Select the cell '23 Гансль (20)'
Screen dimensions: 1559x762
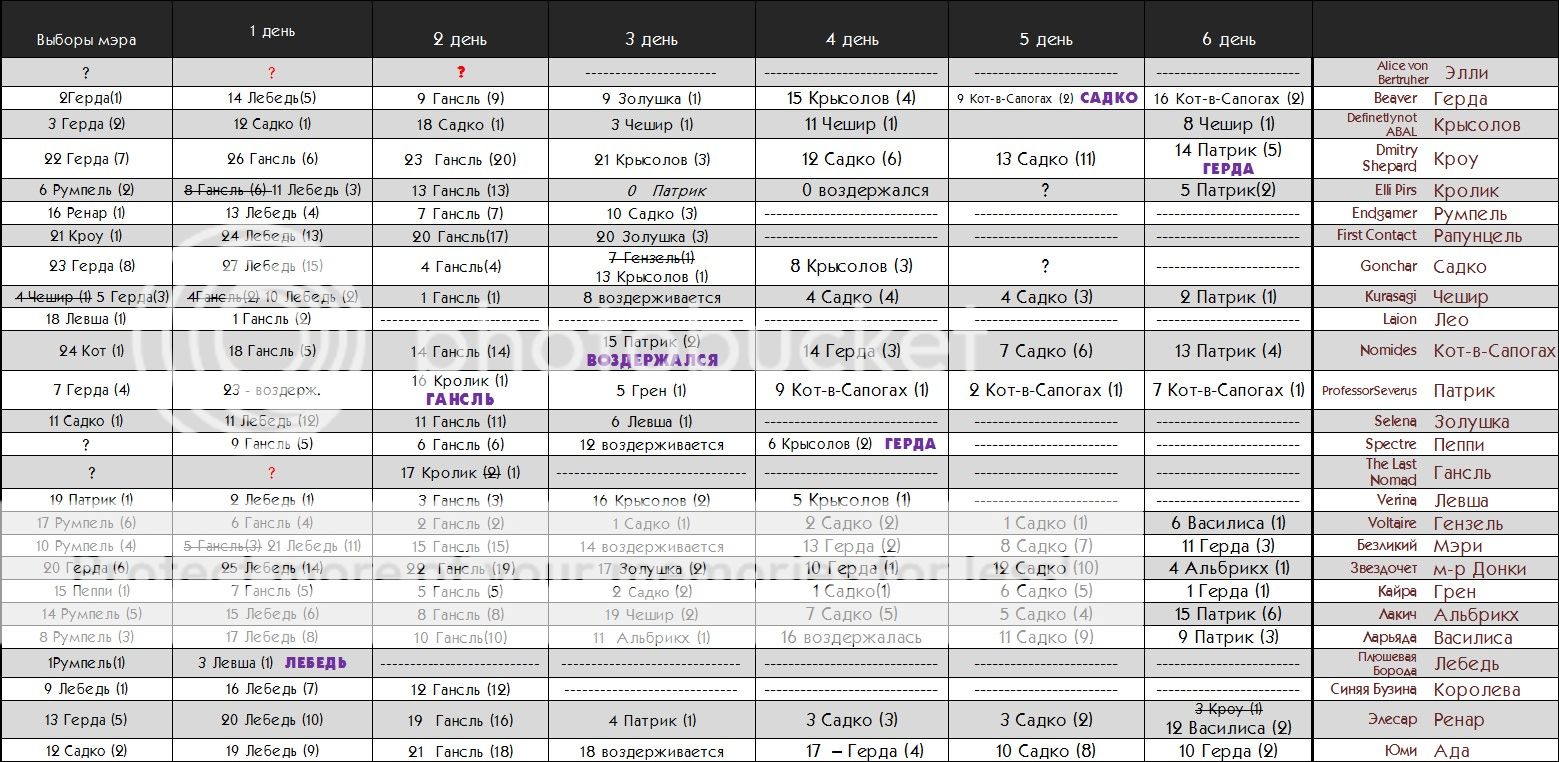[460, 158]
